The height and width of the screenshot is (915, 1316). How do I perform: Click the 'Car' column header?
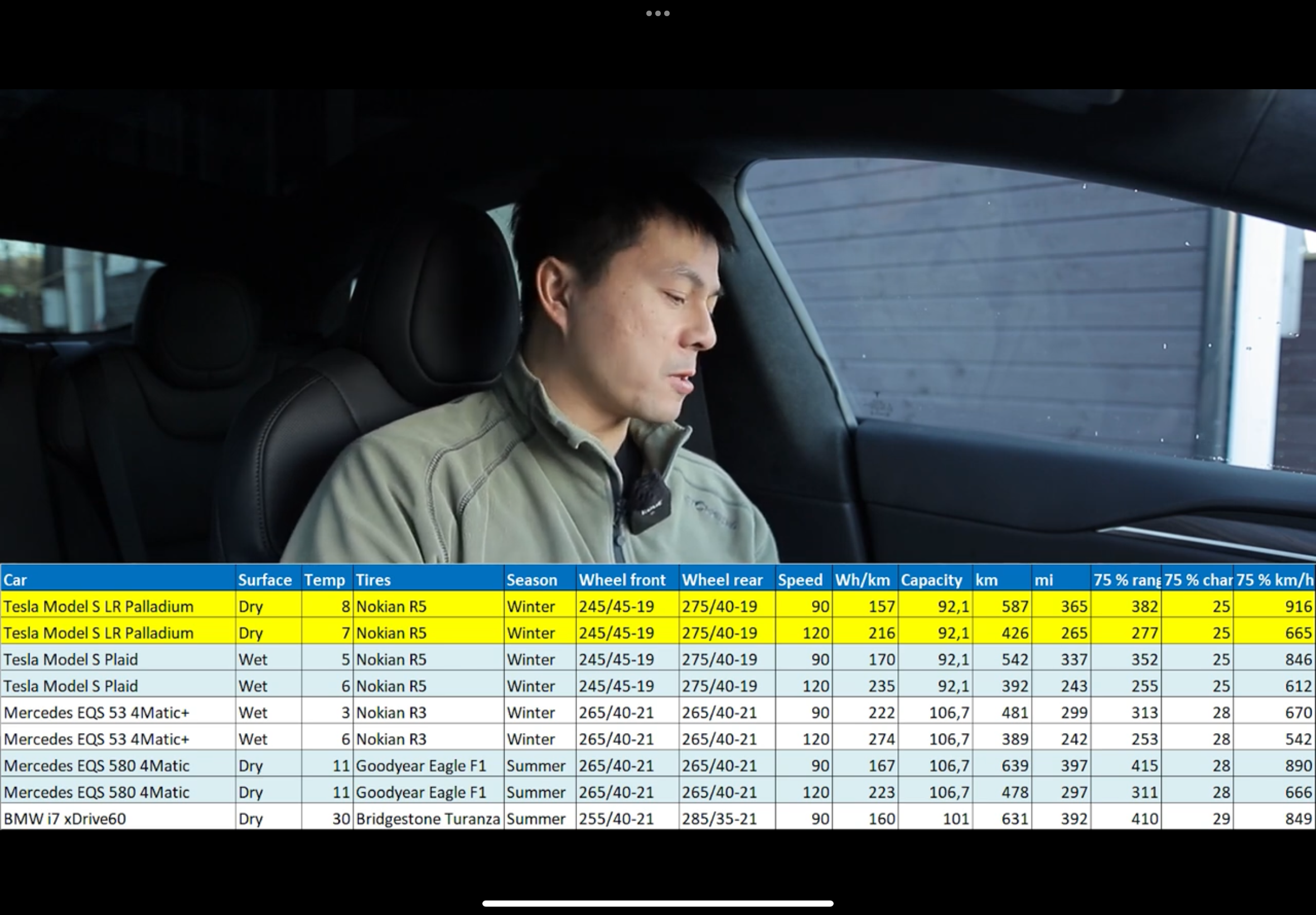coord(118,579)
